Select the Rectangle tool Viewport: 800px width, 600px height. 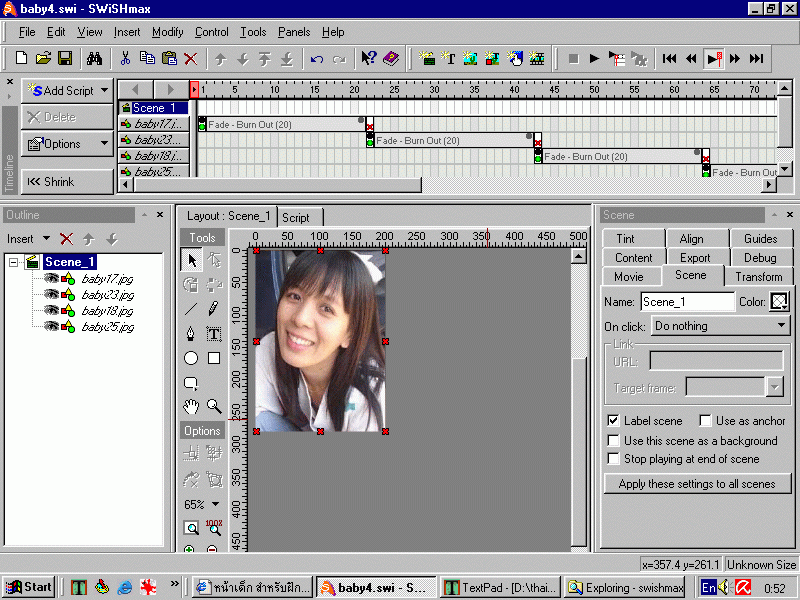tap(214, 358)
